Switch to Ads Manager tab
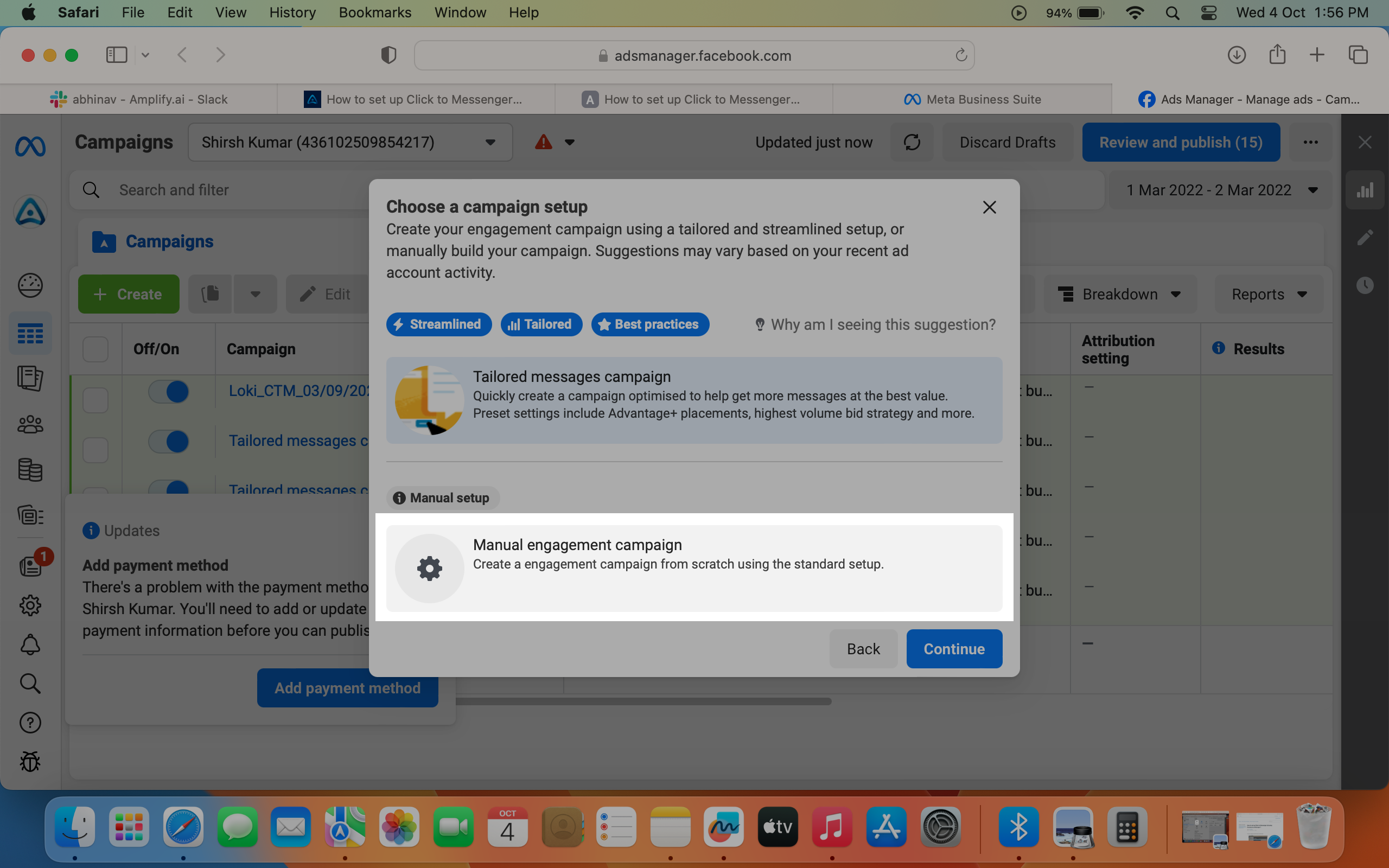The width and height of the screenshot is (1389, 868). pyautogui.click(x=1250, y=99)
